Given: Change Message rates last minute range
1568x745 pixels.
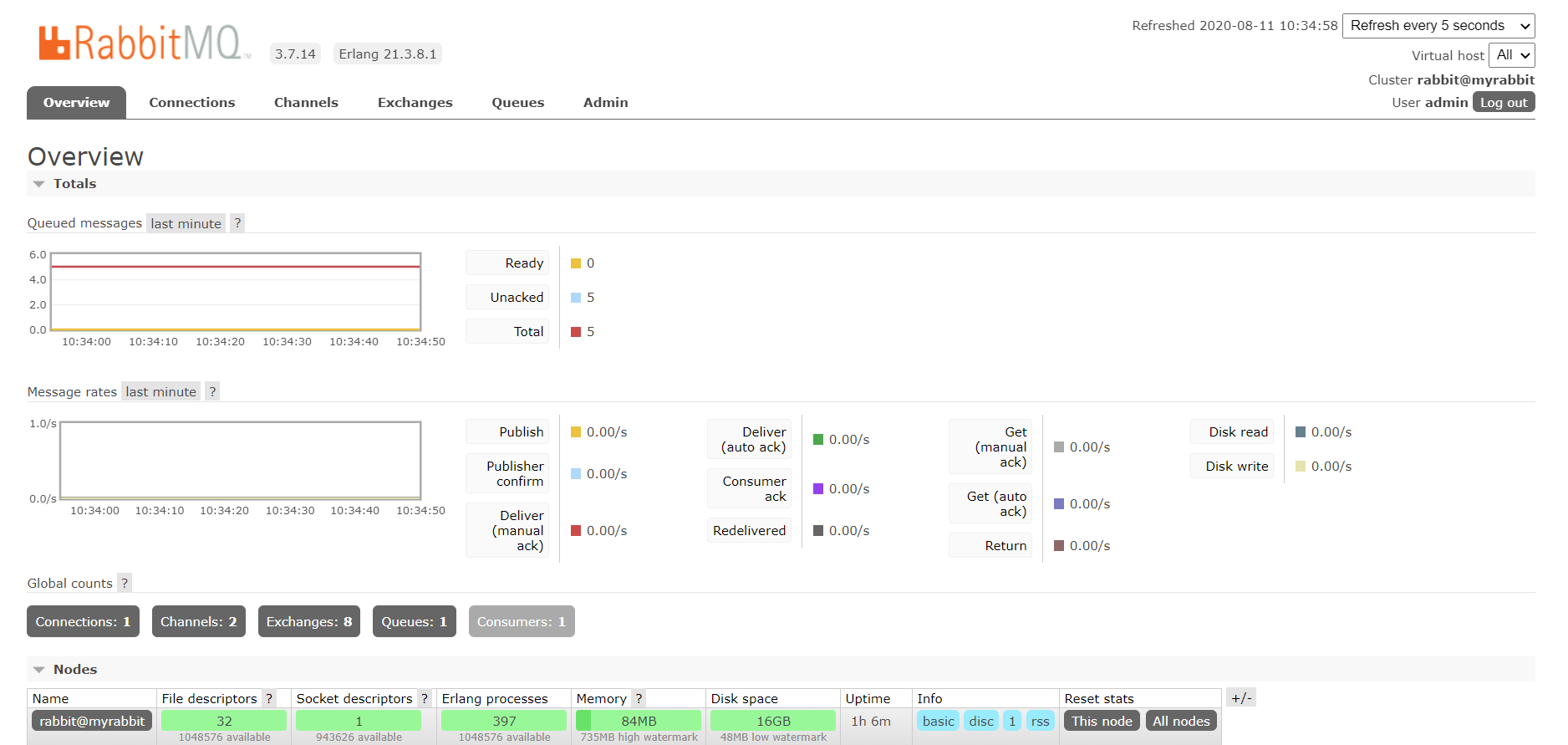Looking at the screenshot, I should (x=160, y=391).
